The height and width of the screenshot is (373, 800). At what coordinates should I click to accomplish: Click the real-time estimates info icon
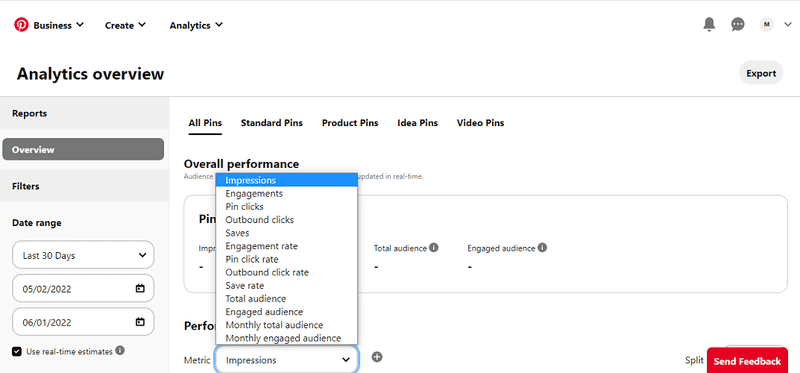[120, 351]
